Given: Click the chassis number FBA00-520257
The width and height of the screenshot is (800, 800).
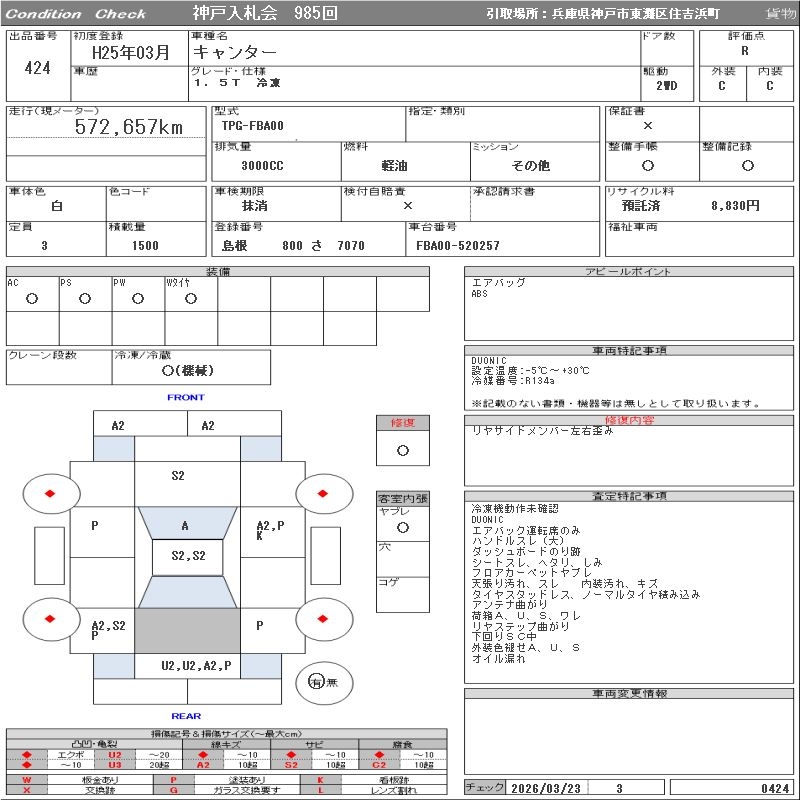Looking at the screenshot, I should (458, 245).
